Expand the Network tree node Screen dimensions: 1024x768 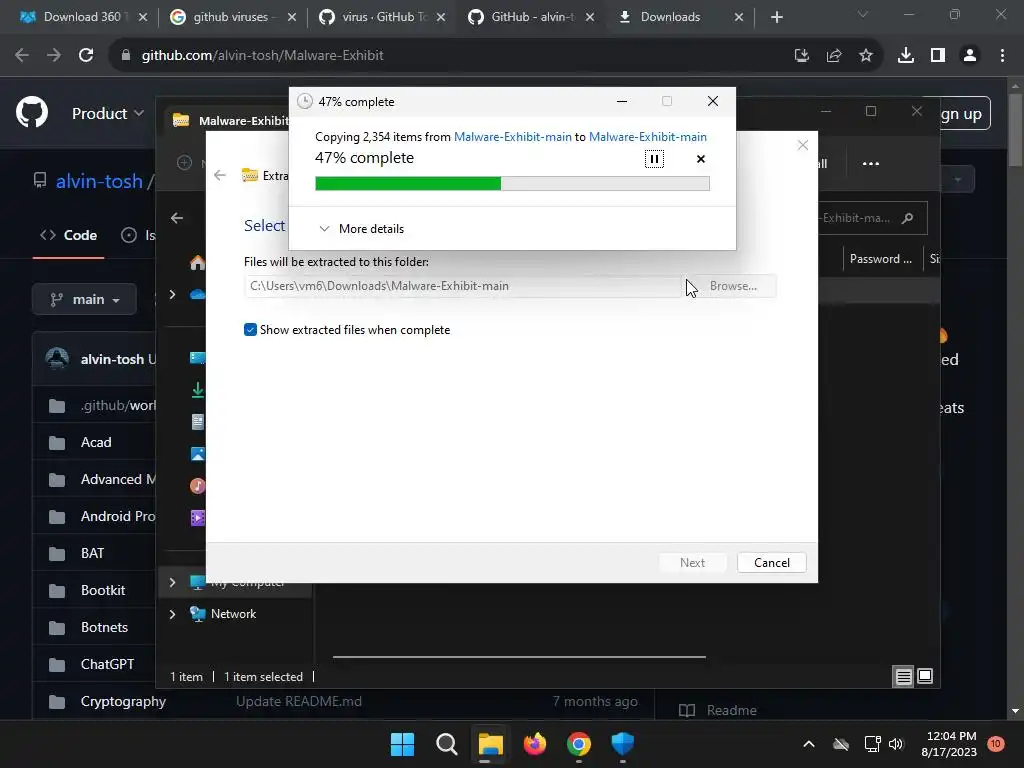(x=172, y=614)
